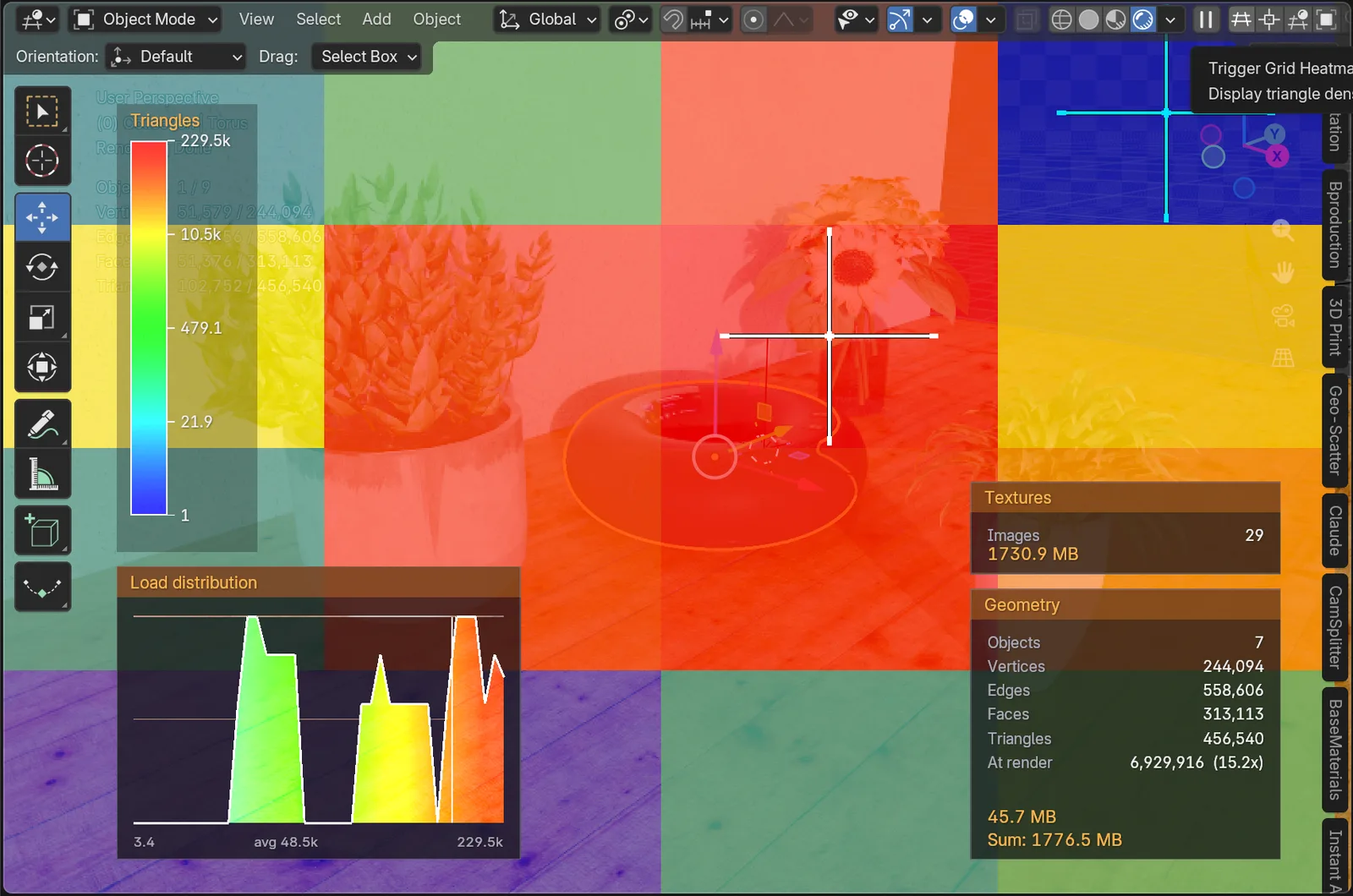
Task: Activate the 3D Cursor tool
Action: click(42, 161)
